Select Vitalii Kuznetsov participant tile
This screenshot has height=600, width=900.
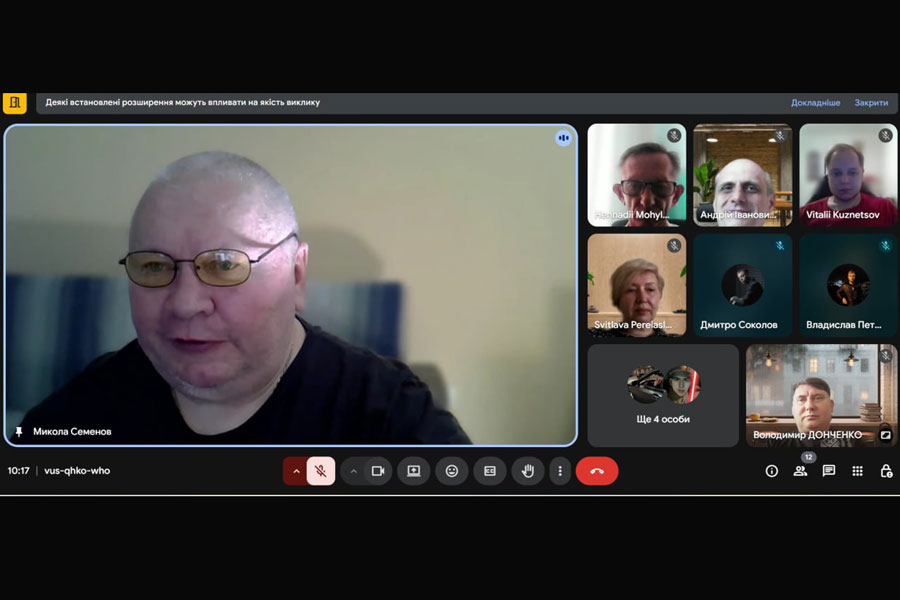[x=848, y=175]
